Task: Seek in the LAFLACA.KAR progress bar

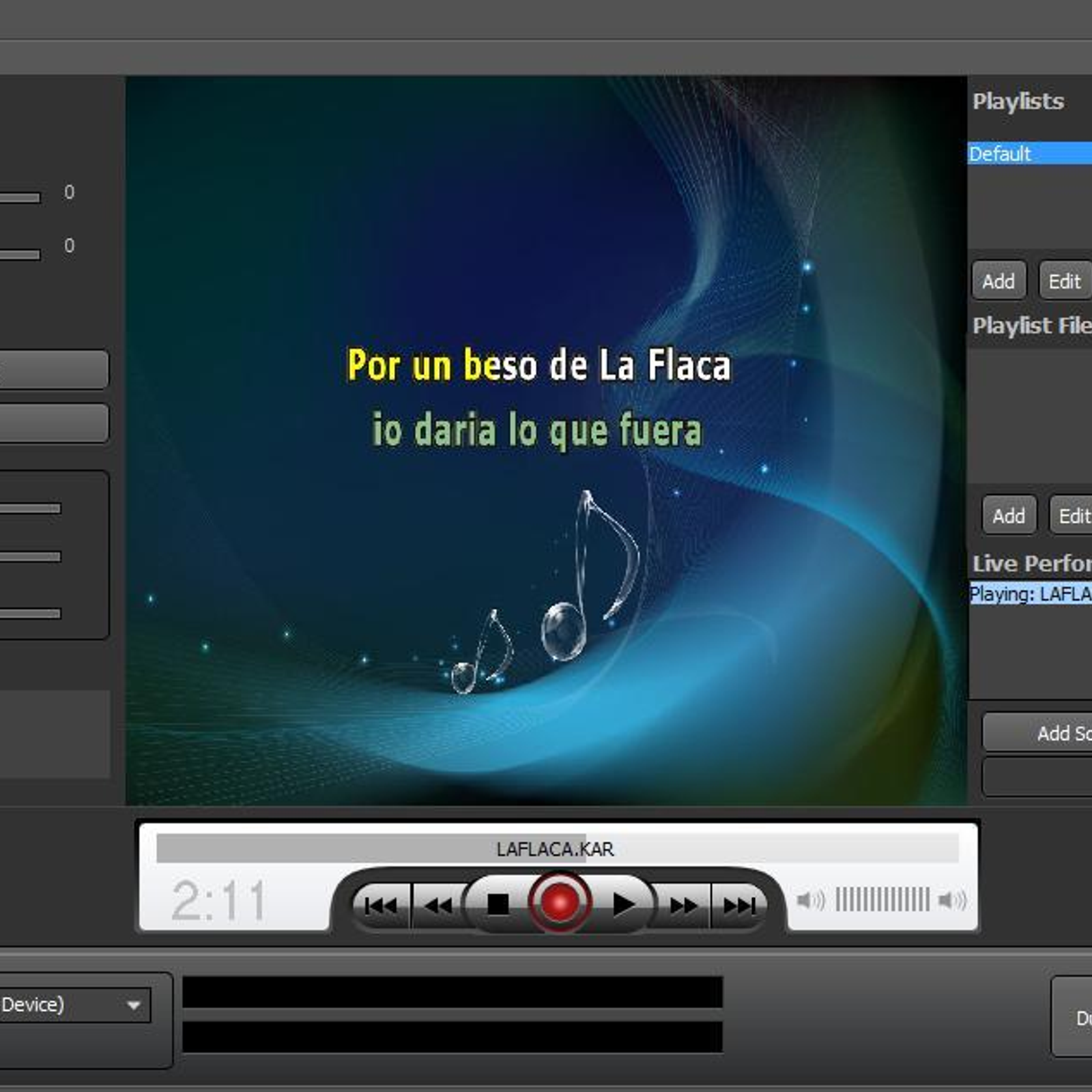Action: tap(557, 849)
